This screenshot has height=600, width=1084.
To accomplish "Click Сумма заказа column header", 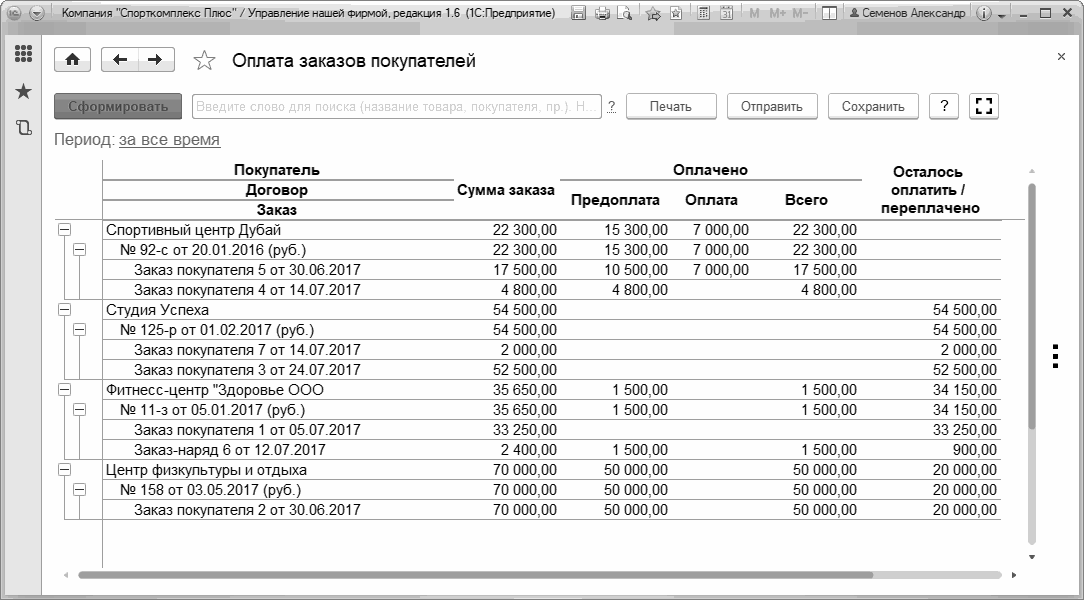I will click(x=506, y=190).
